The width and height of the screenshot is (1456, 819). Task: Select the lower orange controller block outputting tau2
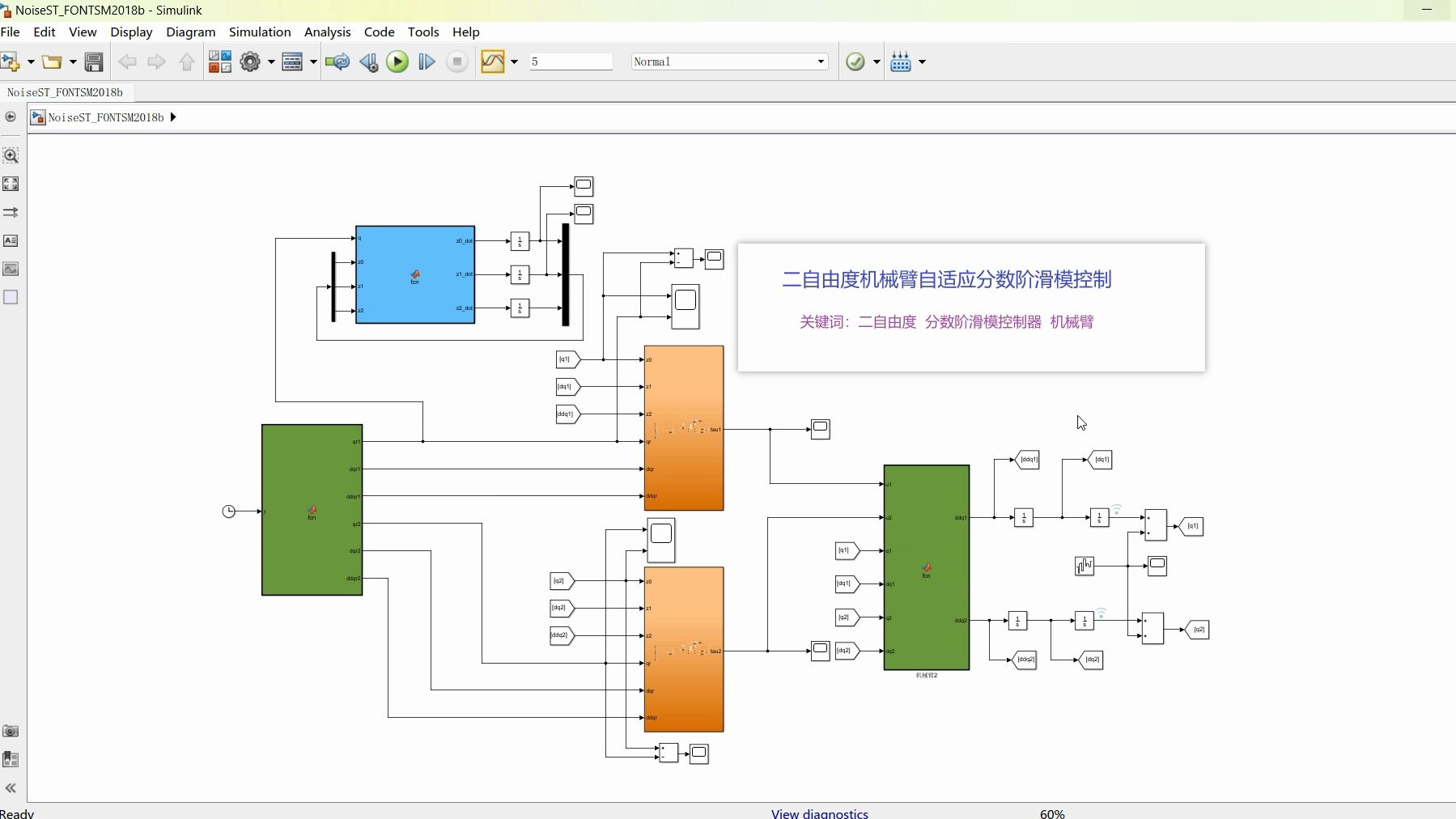coord(684,649)
